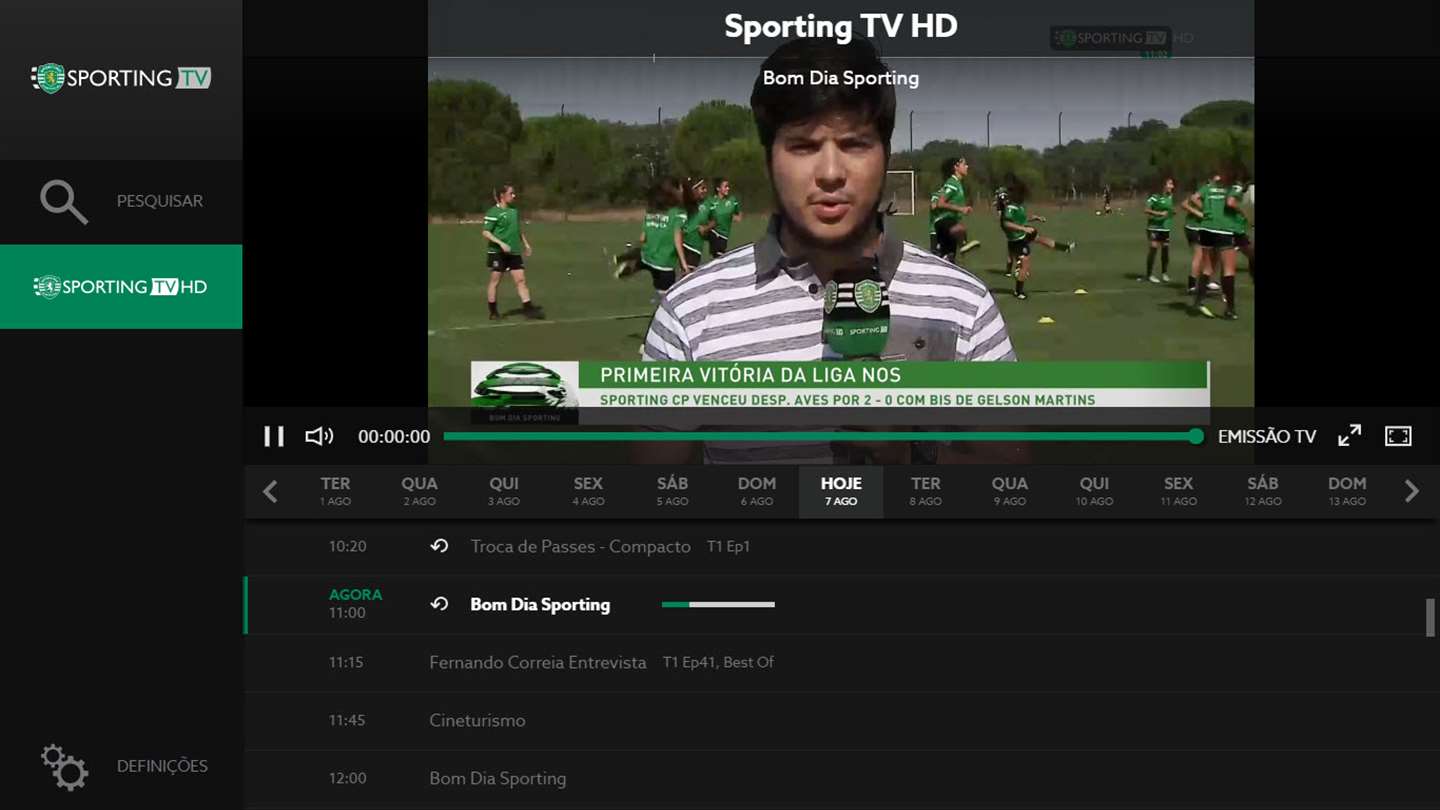This screenshot has width=1440, height=810.
Task: Click the seek bar handle at the end
Action: pyautogui.click(x=1196, y=436)
